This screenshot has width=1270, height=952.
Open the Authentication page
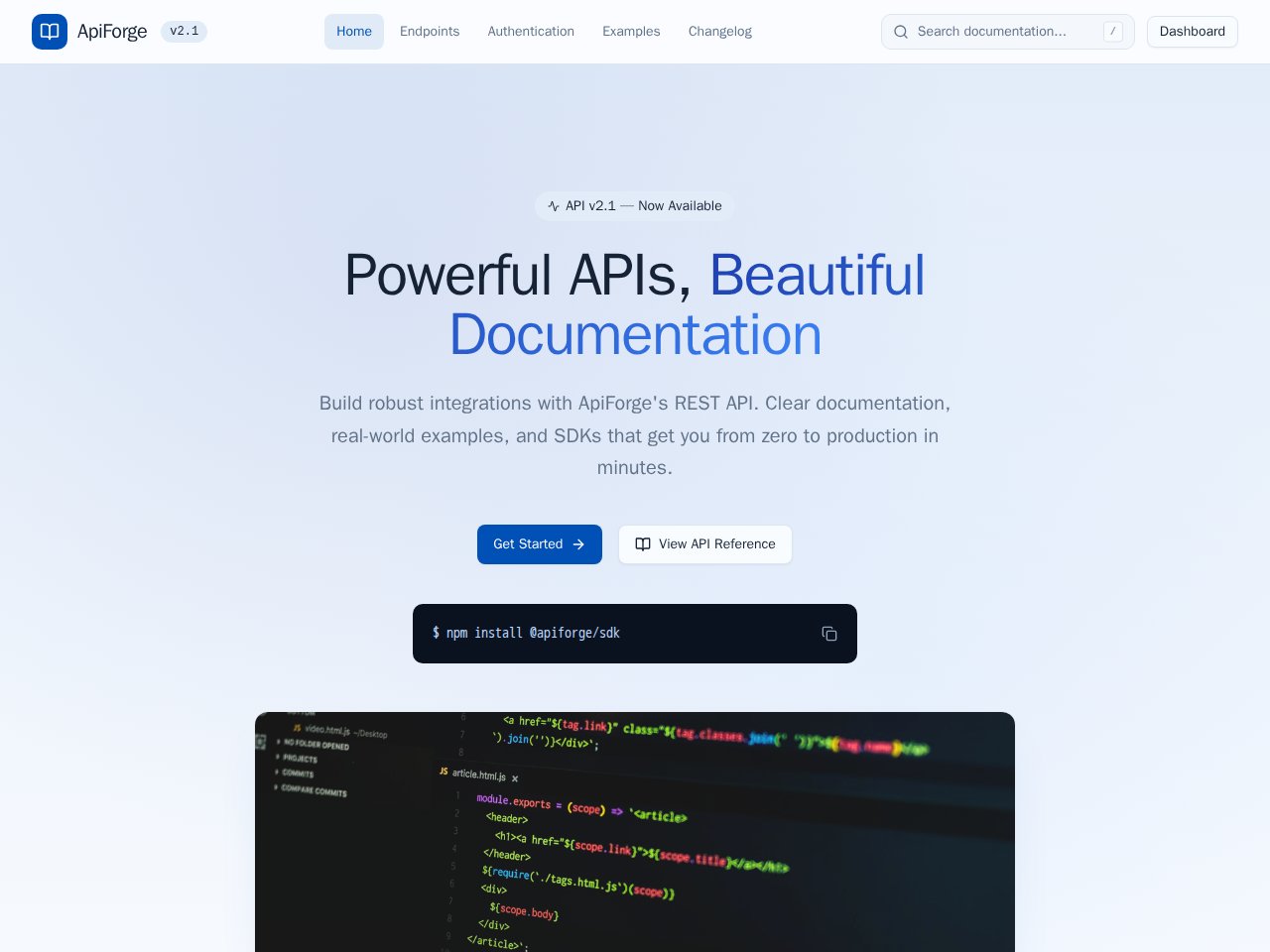pyautogui.click(x=531, y=32)
